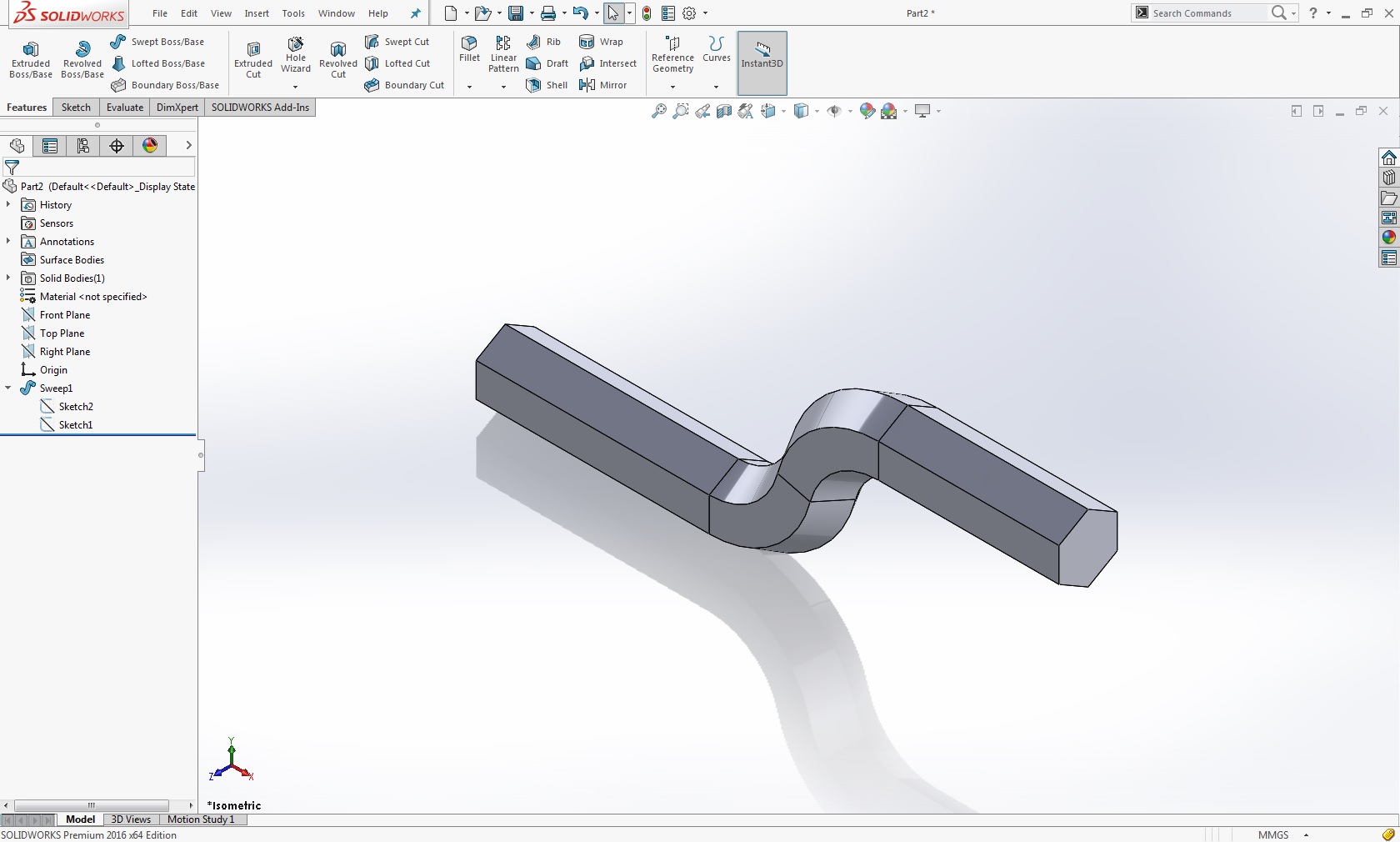Image resolution: width=1400 pixels, height=842 pixels.
Task: Collapse the Sweep1 feature tree node
Action: [x=8, y=388]
